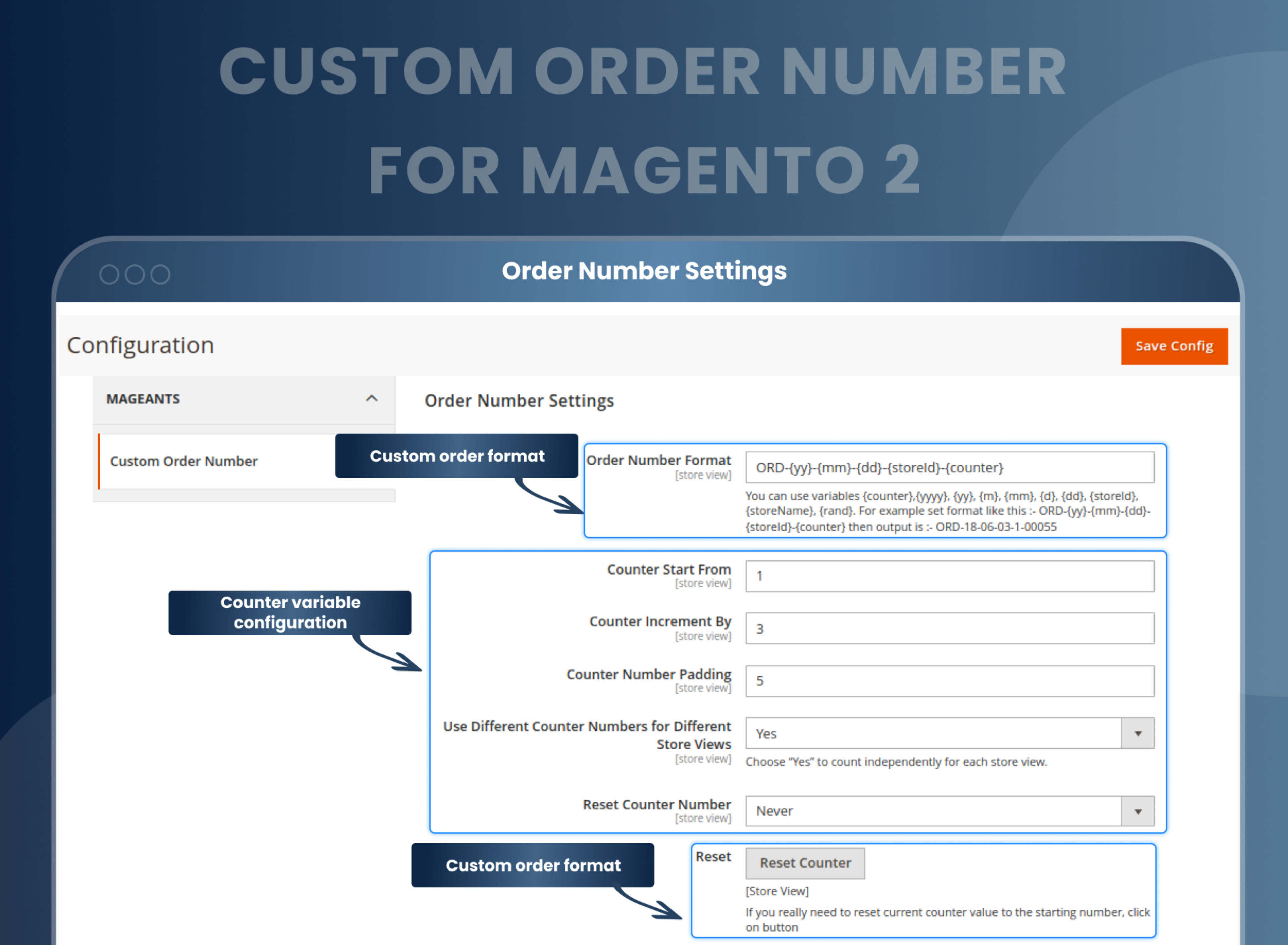The height and width of the screenshot is (945, 1288).
Task: Click inside the Counter Start From field
Action: coord(949,576)
